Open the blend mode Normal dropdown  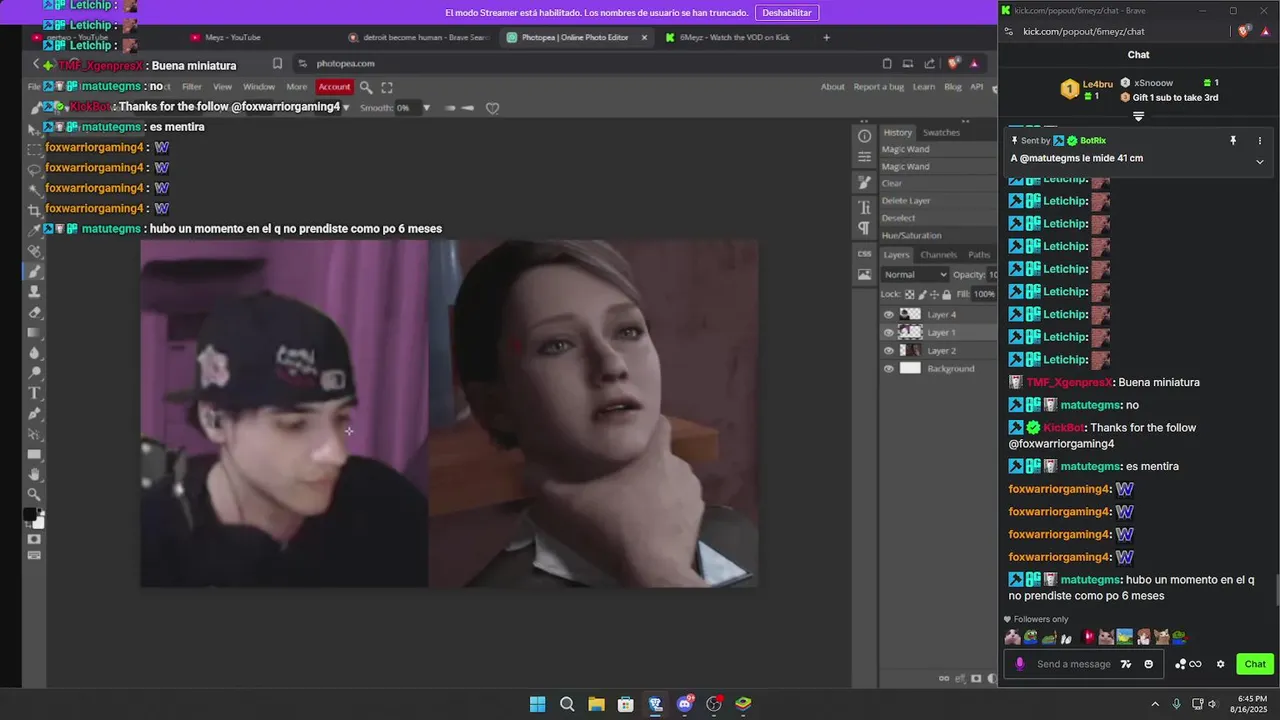[914, 274]
